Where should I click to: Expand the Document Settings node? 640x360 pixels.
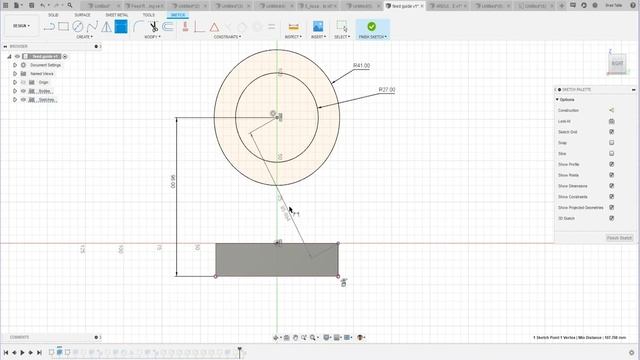pos(15,65)
